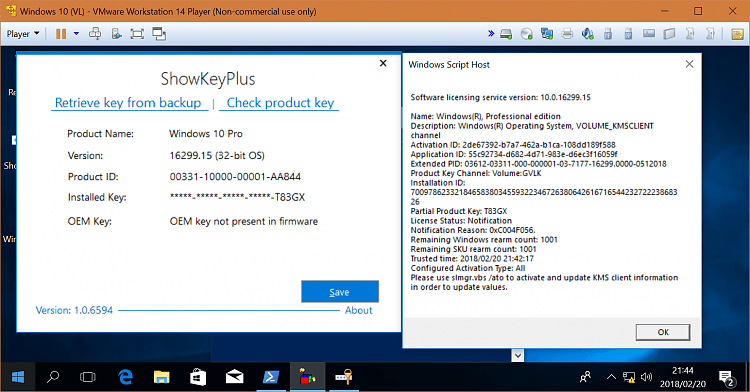Expand the down chevron below the dialog

click(x=518, y=355)
